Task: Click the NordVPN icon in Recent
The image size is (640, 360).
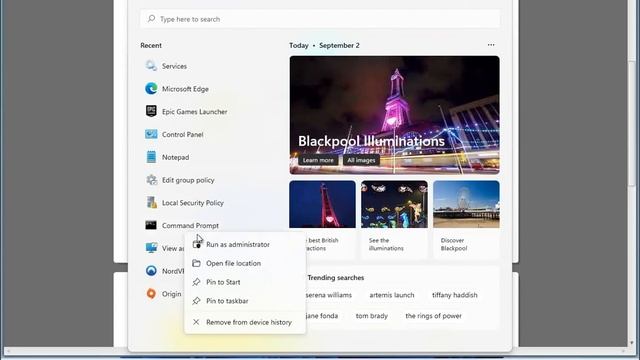Action: 151,271
